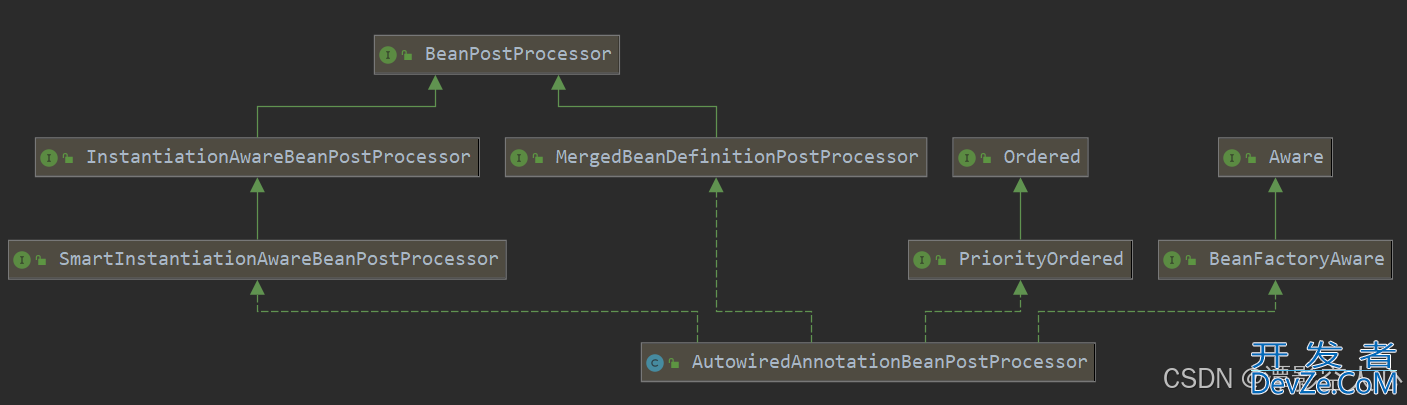The width and height of the screenshot is (1407, 405).
Task: Click class icon of AutowiredAnnotationBeanPostProcessor
Action: click(x=655, y=363)
